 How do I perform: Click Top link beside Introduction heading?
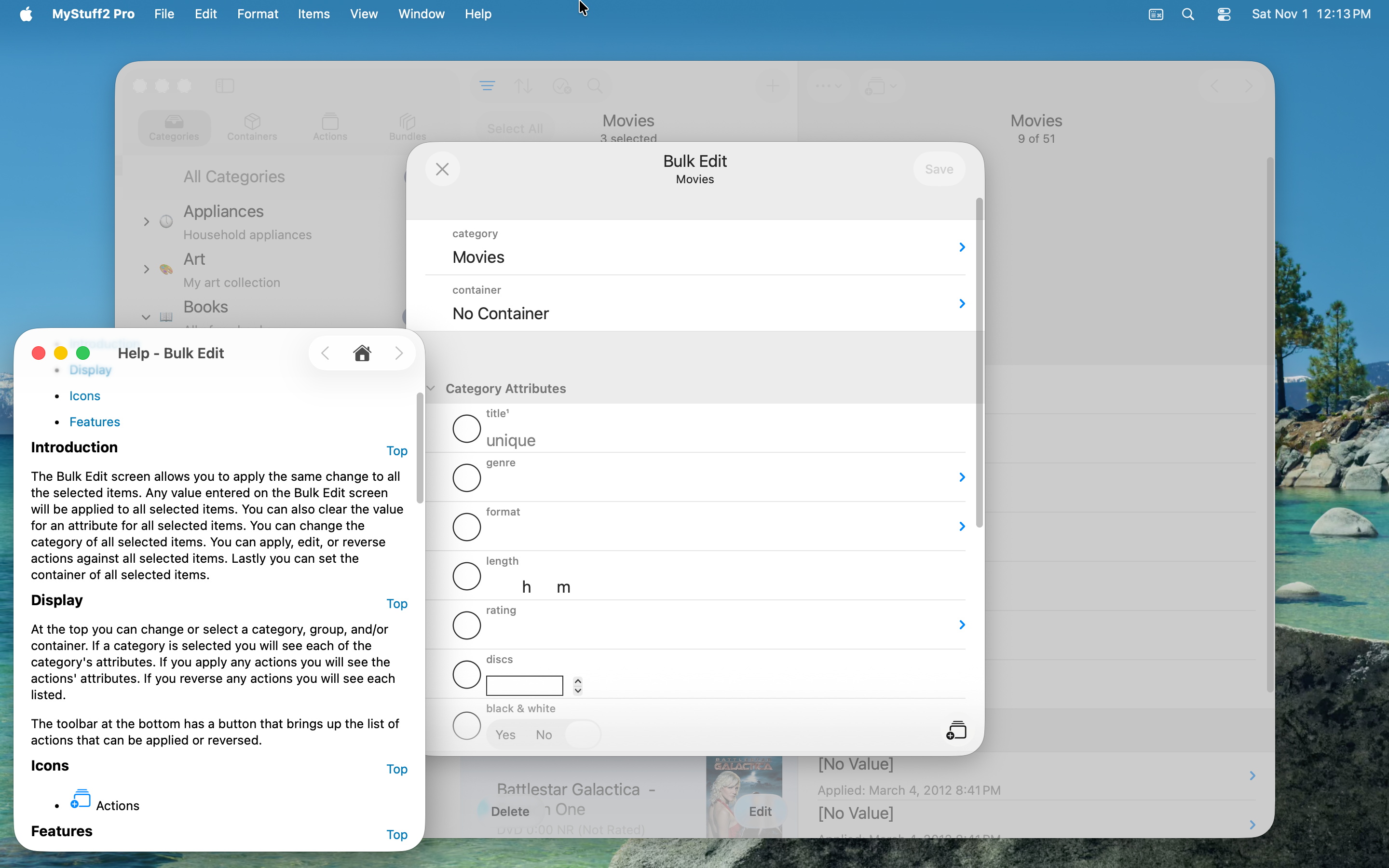396,451
